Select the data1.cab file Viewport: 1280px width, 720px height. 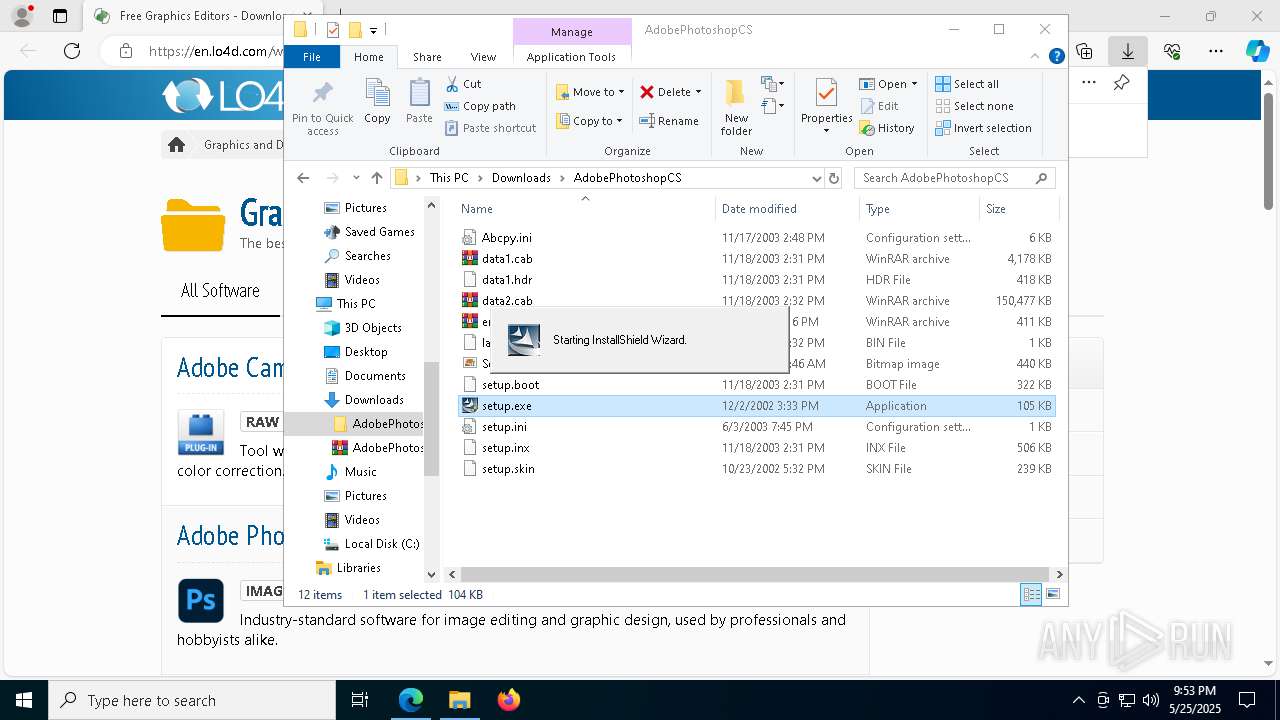pyautogui.click(x=756, y=259)
